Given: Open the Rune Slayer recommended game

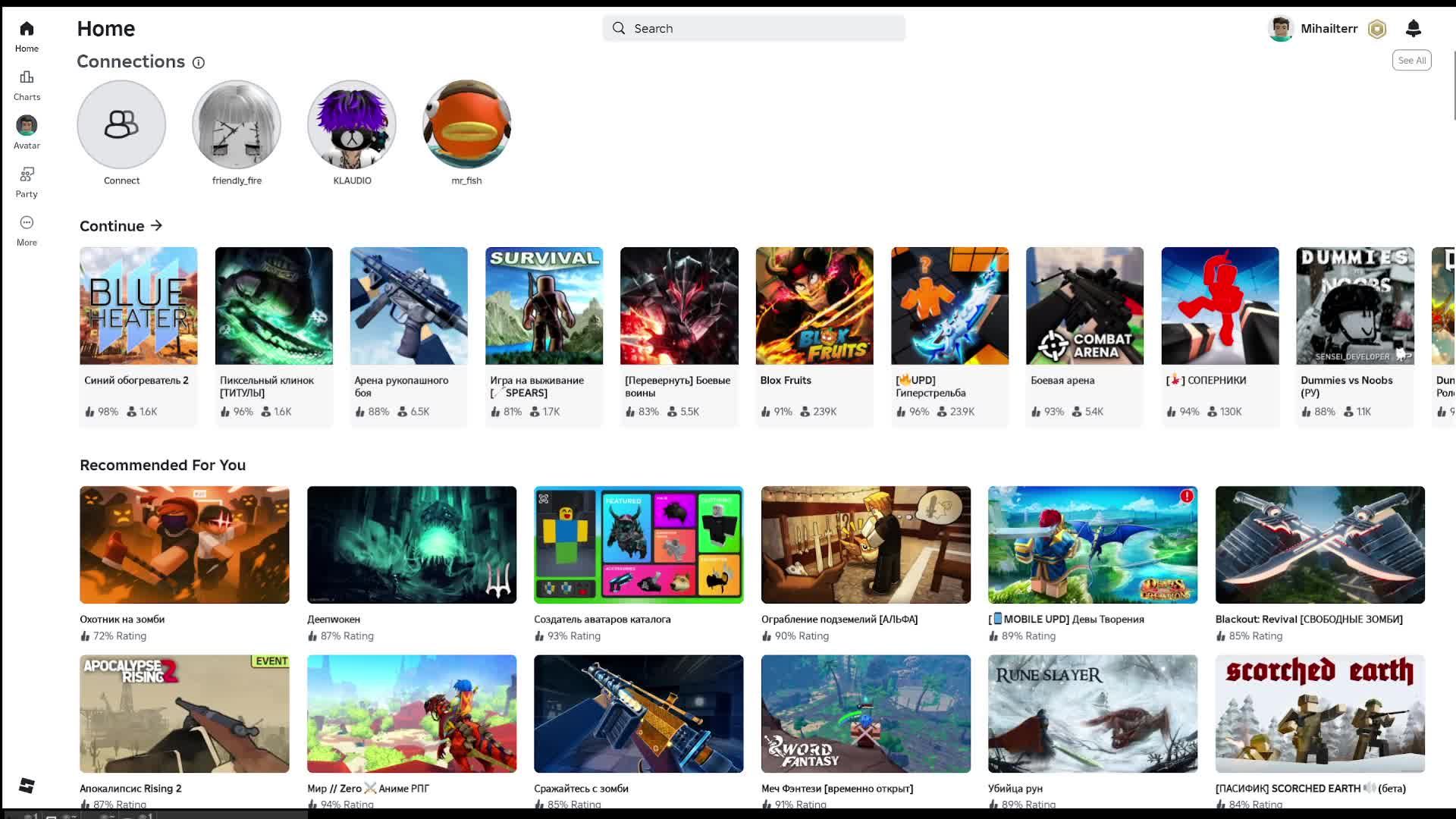Looking at the screenshot, I should point(1092,714).
